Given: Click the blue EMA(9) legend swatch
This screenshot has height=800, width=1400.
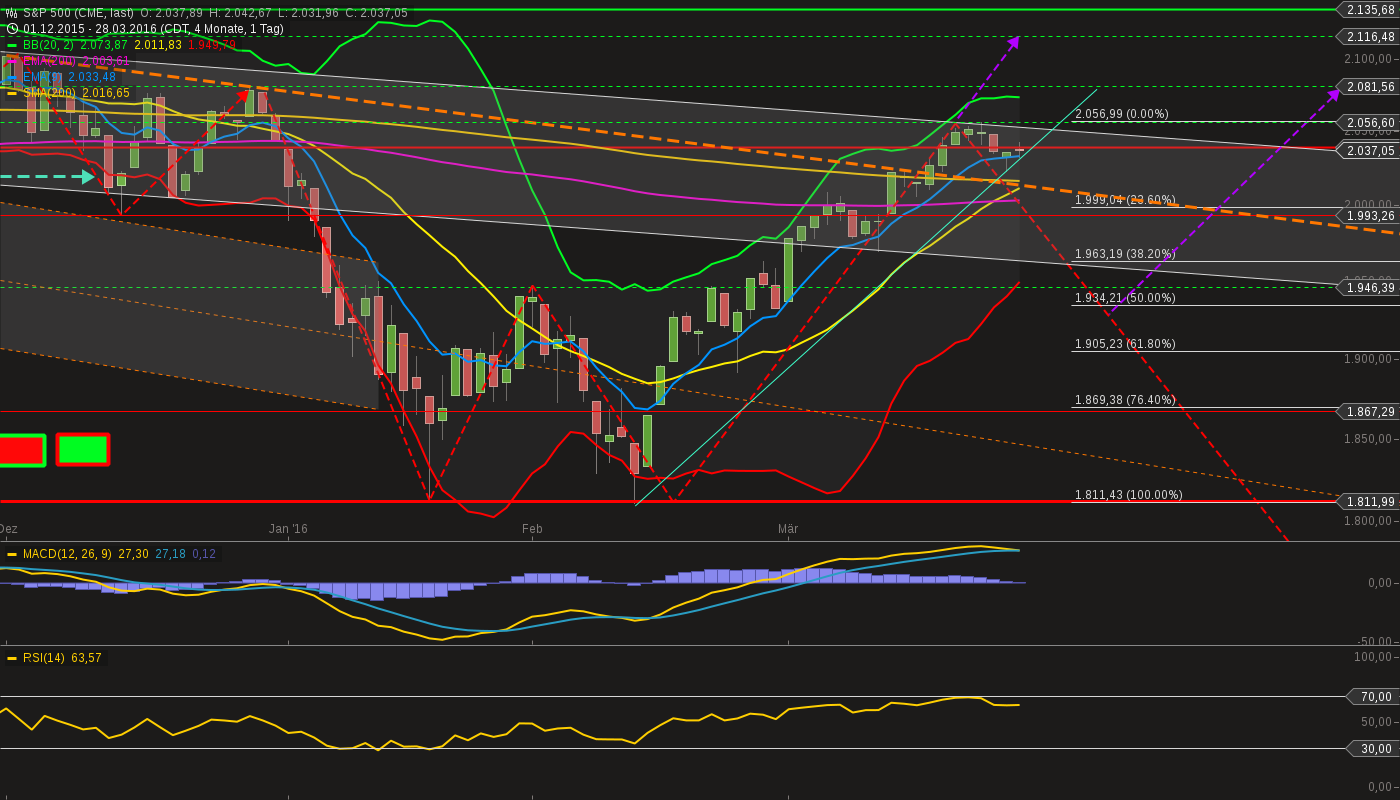Looking at the screenshot, I should (x=12, y=77).
